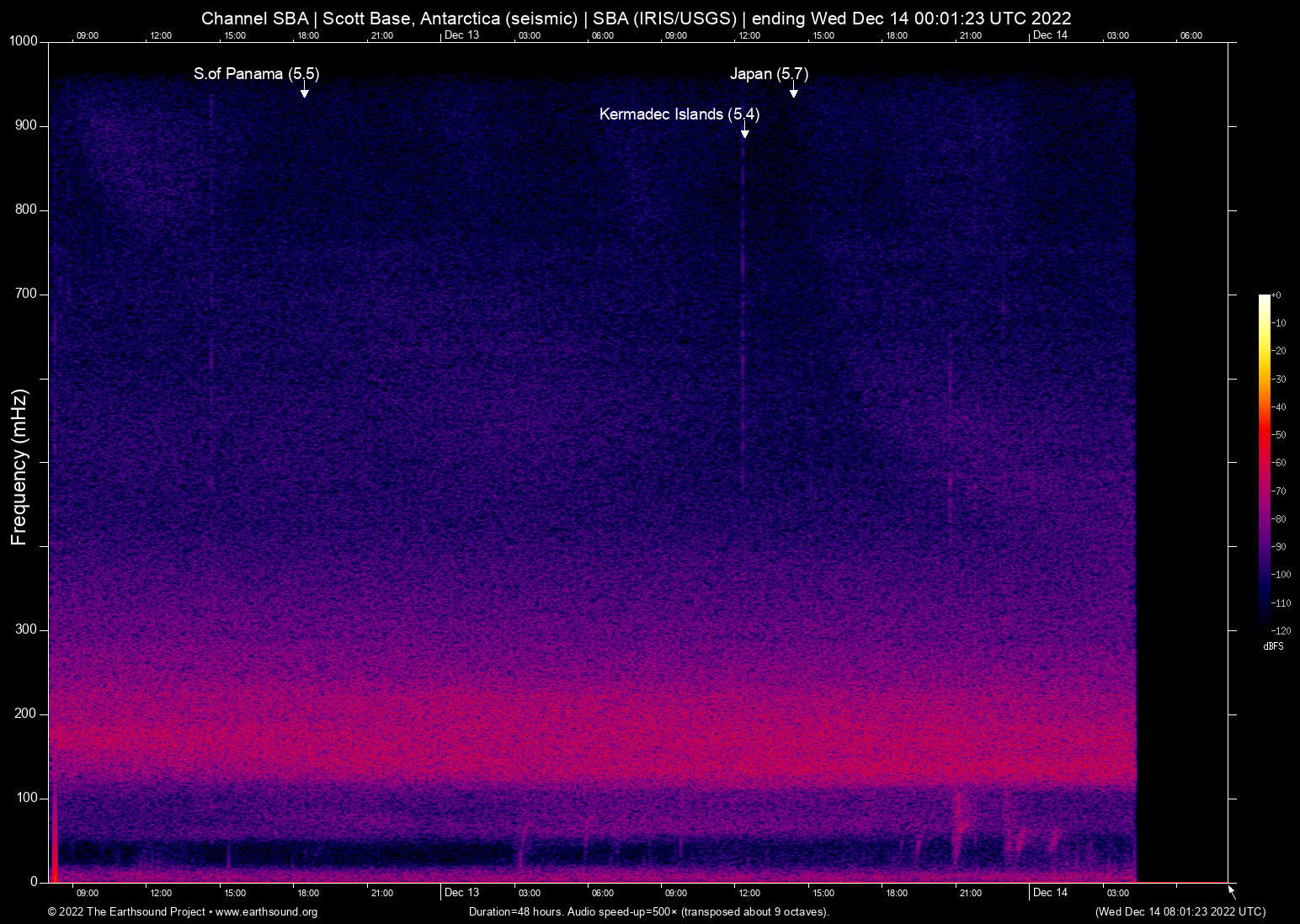The width and height of the screenshot is (1300, 924).
Task: Click the Dec 13 marker on the bottom time axis
Action: pyautogui.click(x=461, y=893)
